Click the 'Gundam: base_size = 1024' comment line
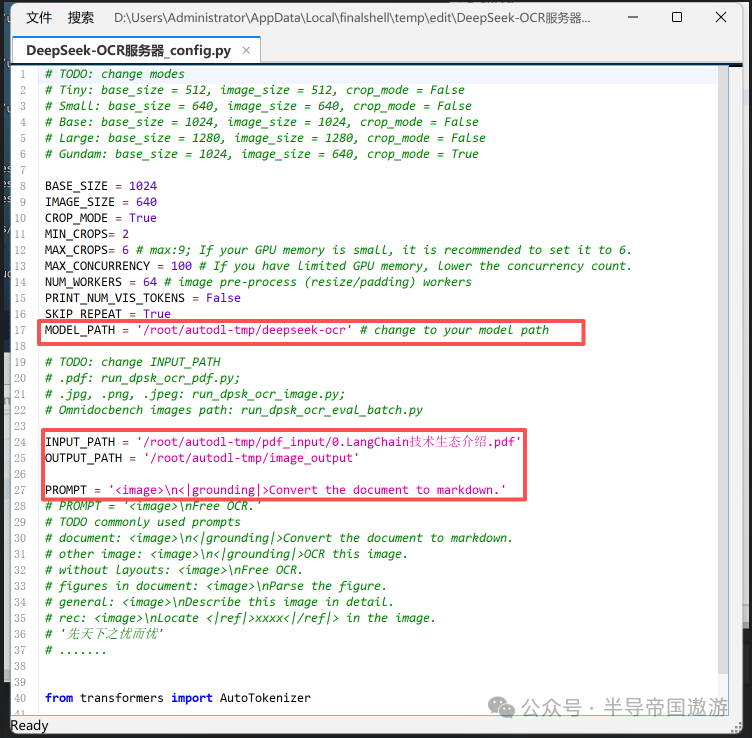 pos(262,154)
